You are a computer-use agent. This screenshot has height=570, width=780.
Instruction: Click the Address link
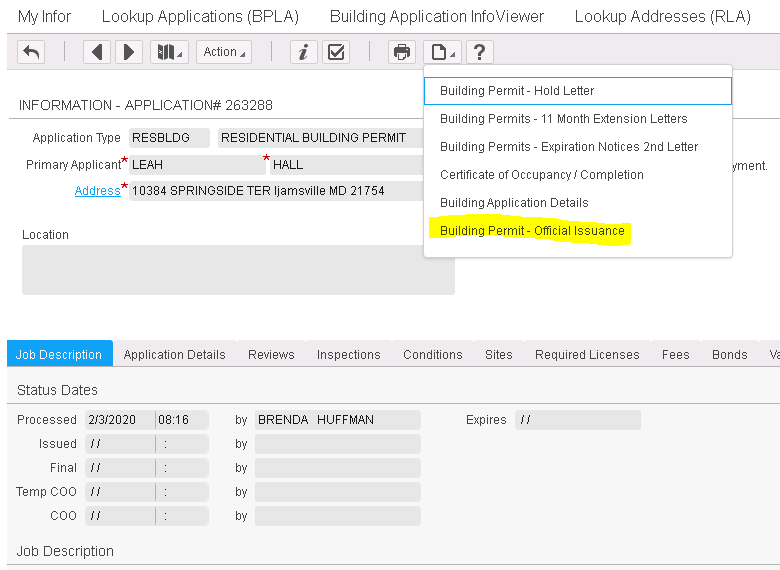(98, 190)
